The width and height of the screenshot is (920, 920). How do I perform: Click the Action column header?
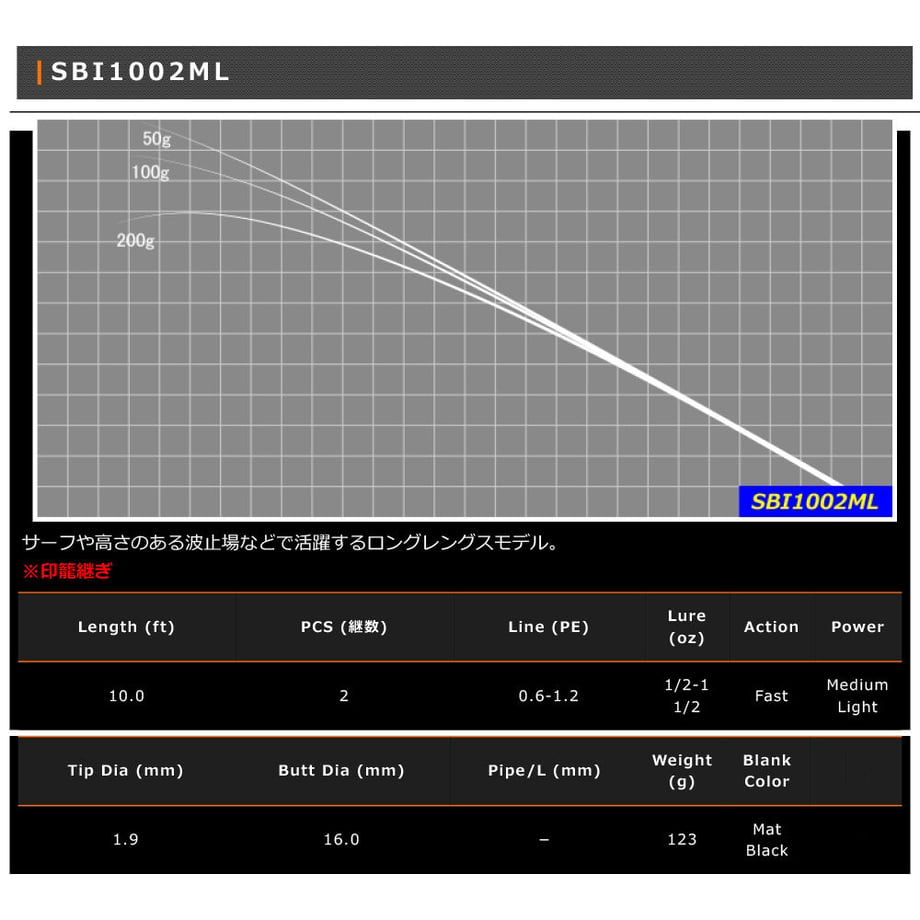click(771, 627)
